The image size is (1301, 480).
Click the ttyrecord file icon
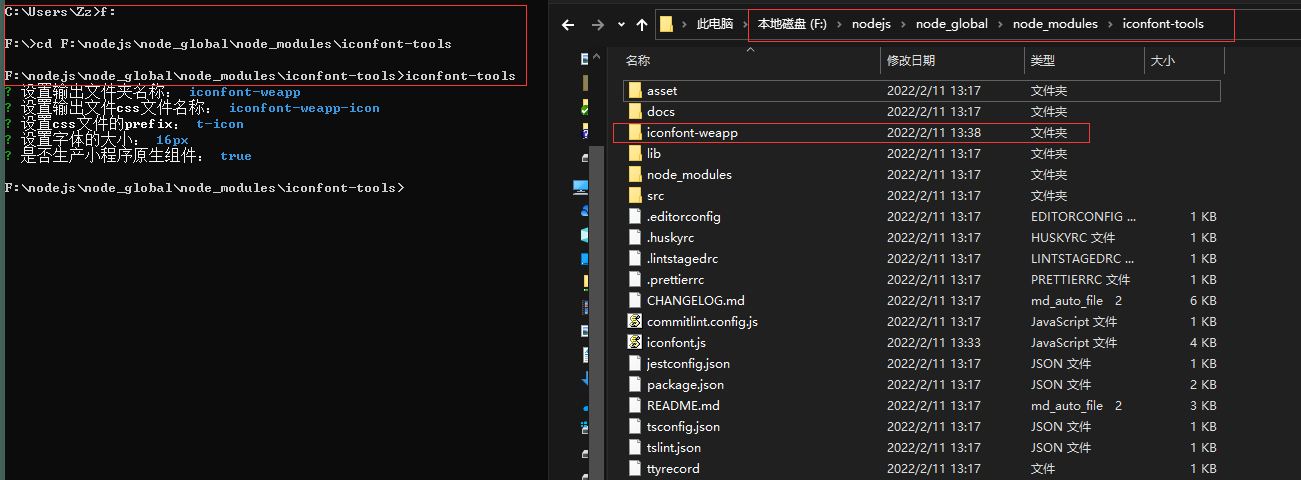(x=635, y=469)
